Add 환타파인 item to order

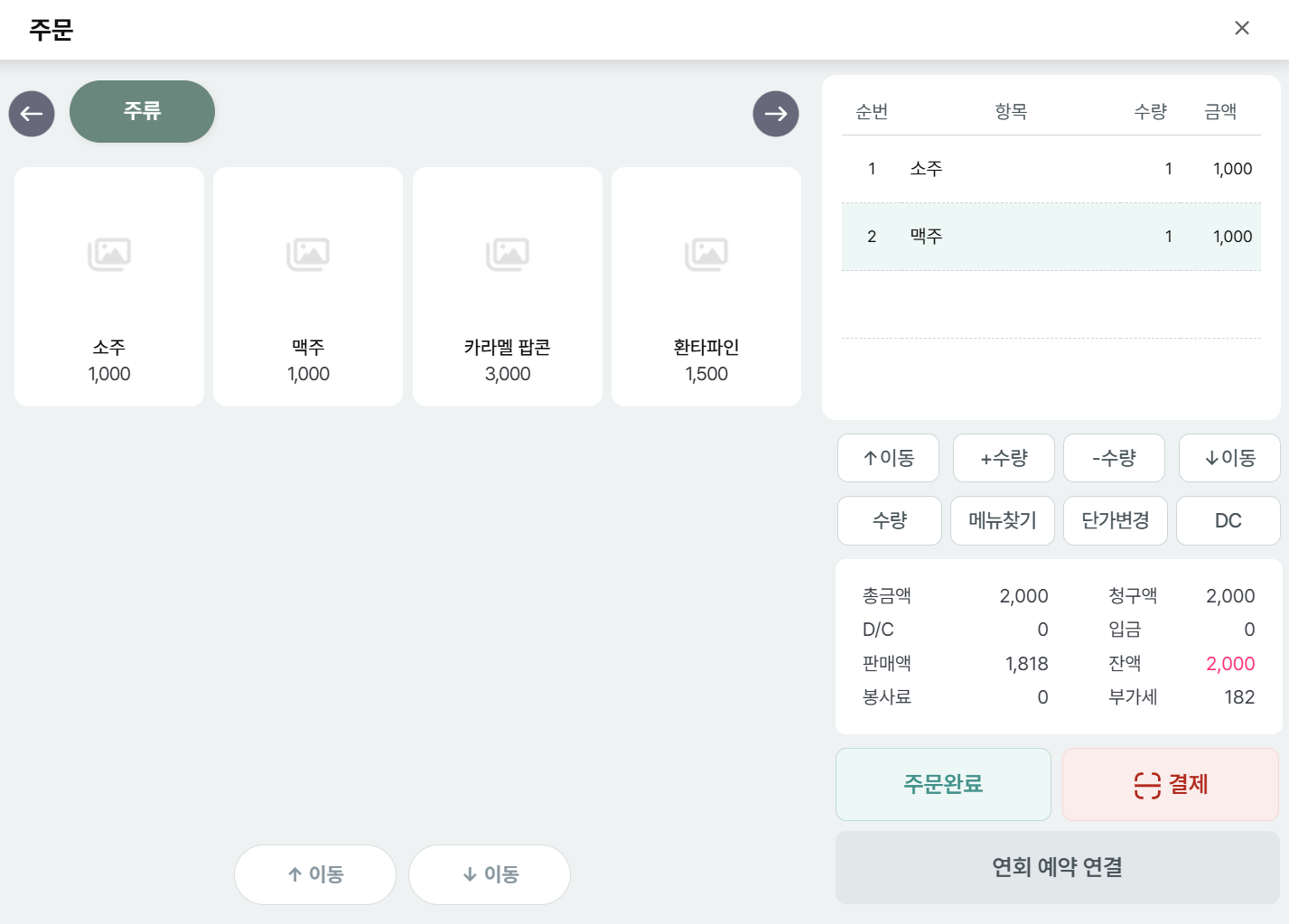[706, 286]
